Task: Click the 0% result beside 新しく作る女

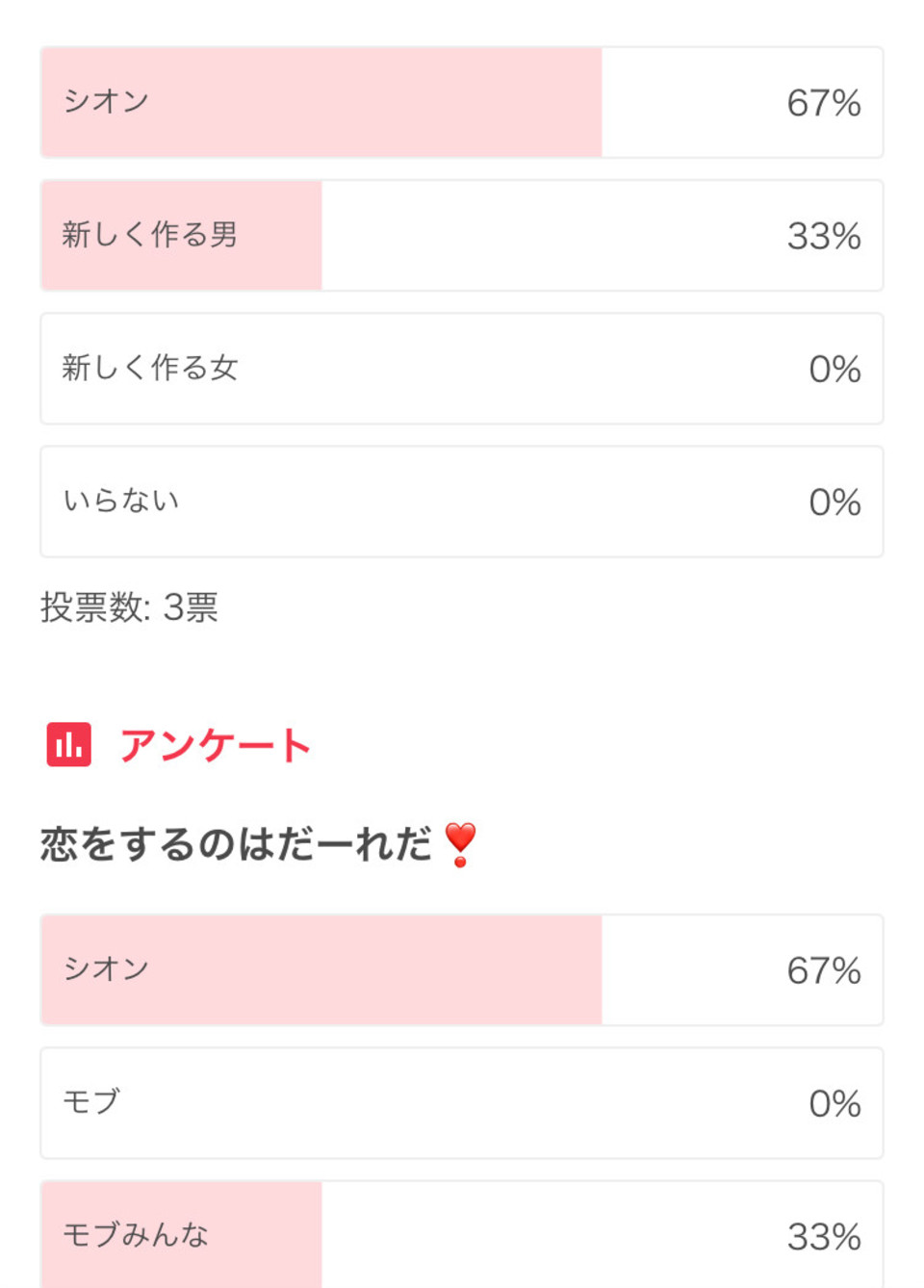Action: [x=834, y=369]
